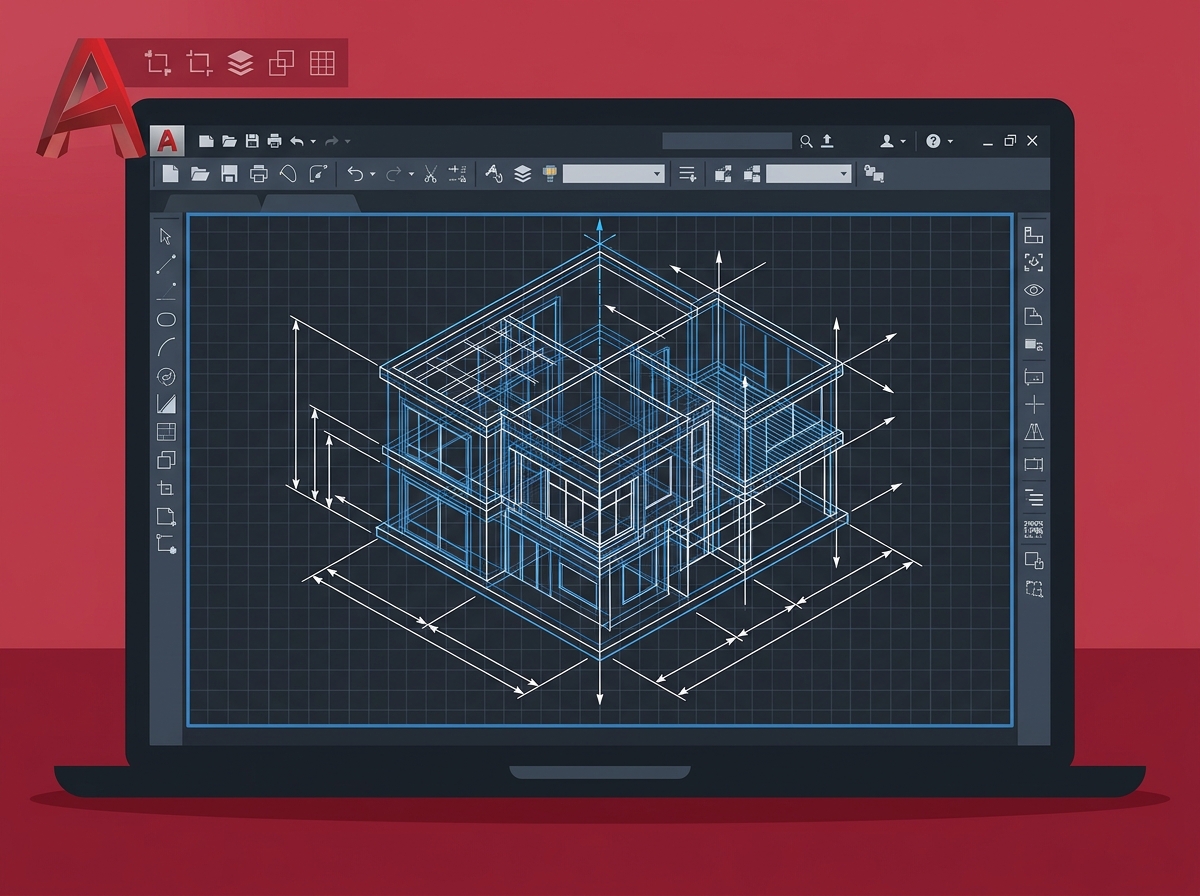The height and width of the screenshot is (896, 1200).
Task: Click New document icon in main toolbar
Action: (171, 174)
